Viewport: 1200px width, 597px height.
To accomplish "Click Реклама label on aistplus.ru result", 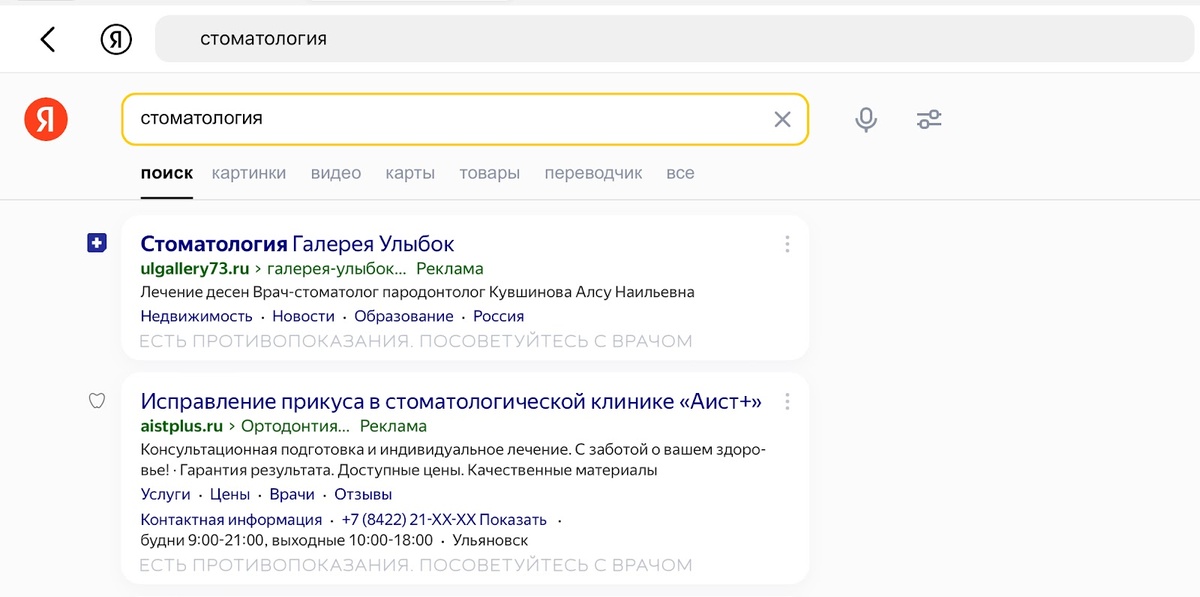I will coord(393,426).
